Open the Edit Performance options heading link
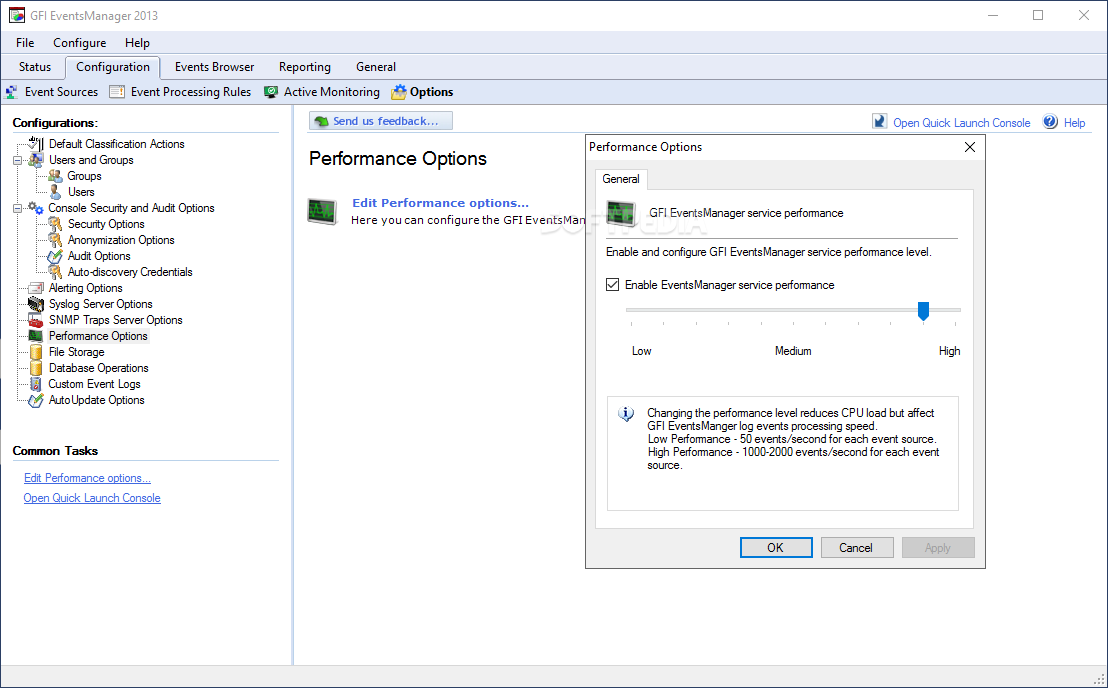The width and height of the screenshot is (1108, 688). click(440, 203)
